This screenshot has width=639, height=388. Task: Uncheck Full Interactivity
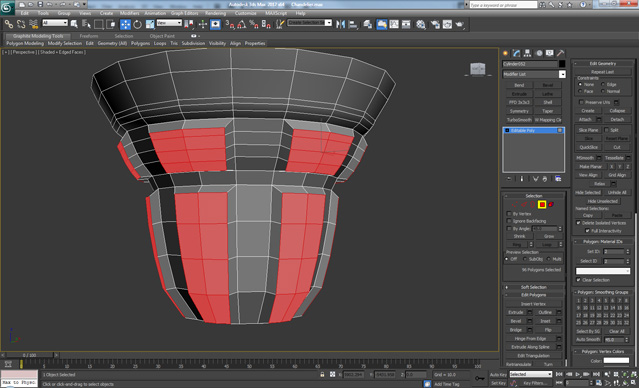pos(587,231)
